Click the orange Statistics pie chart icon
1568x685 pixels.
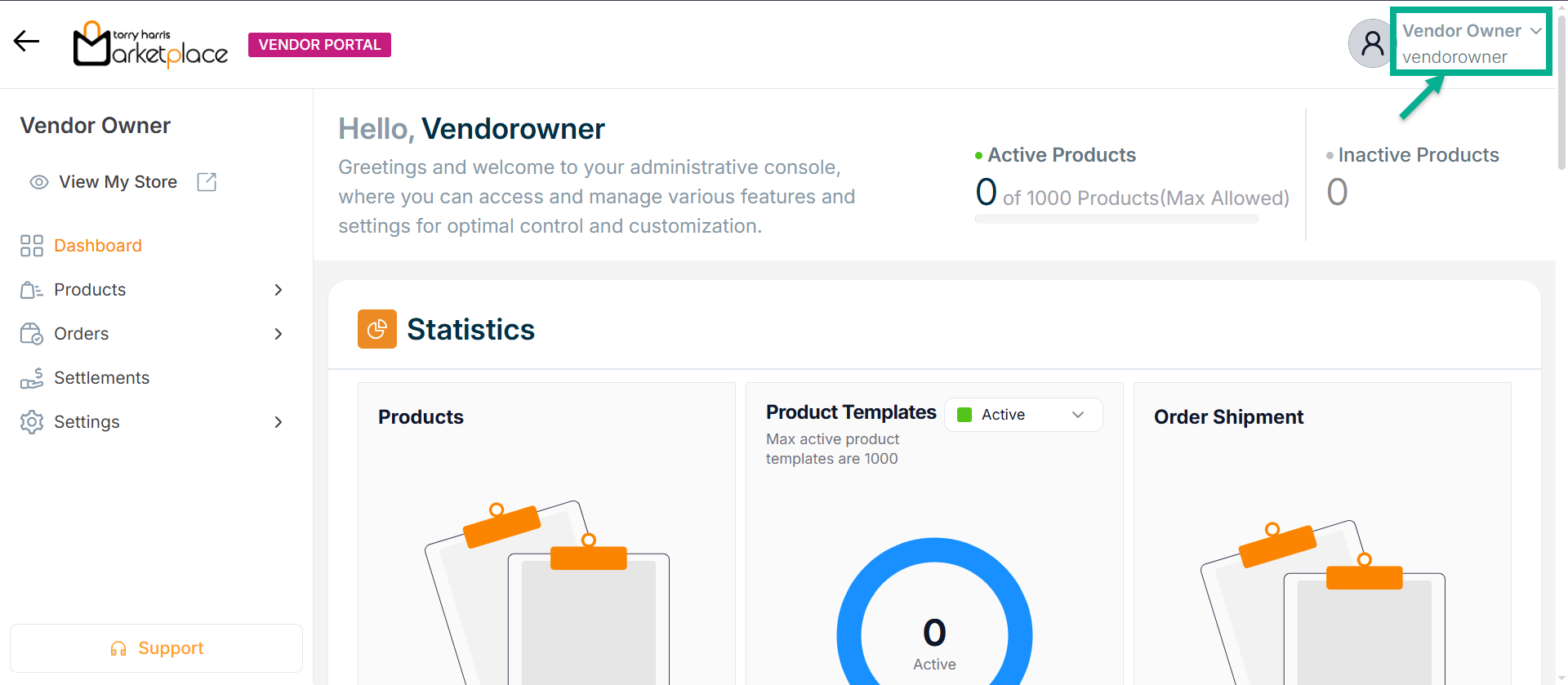point(376,329)
